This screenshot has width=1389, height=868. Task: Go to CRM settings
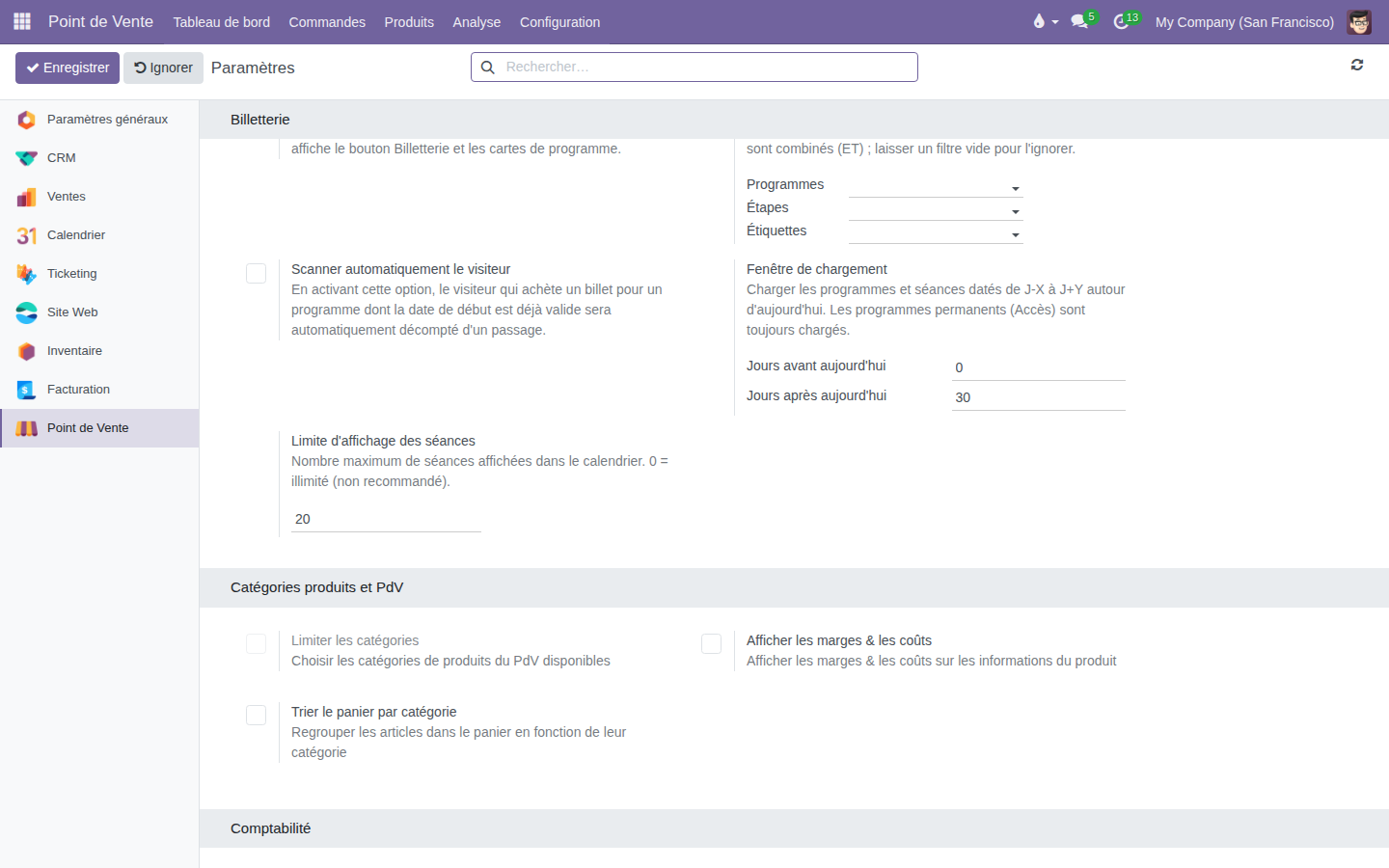click(99, 158)
